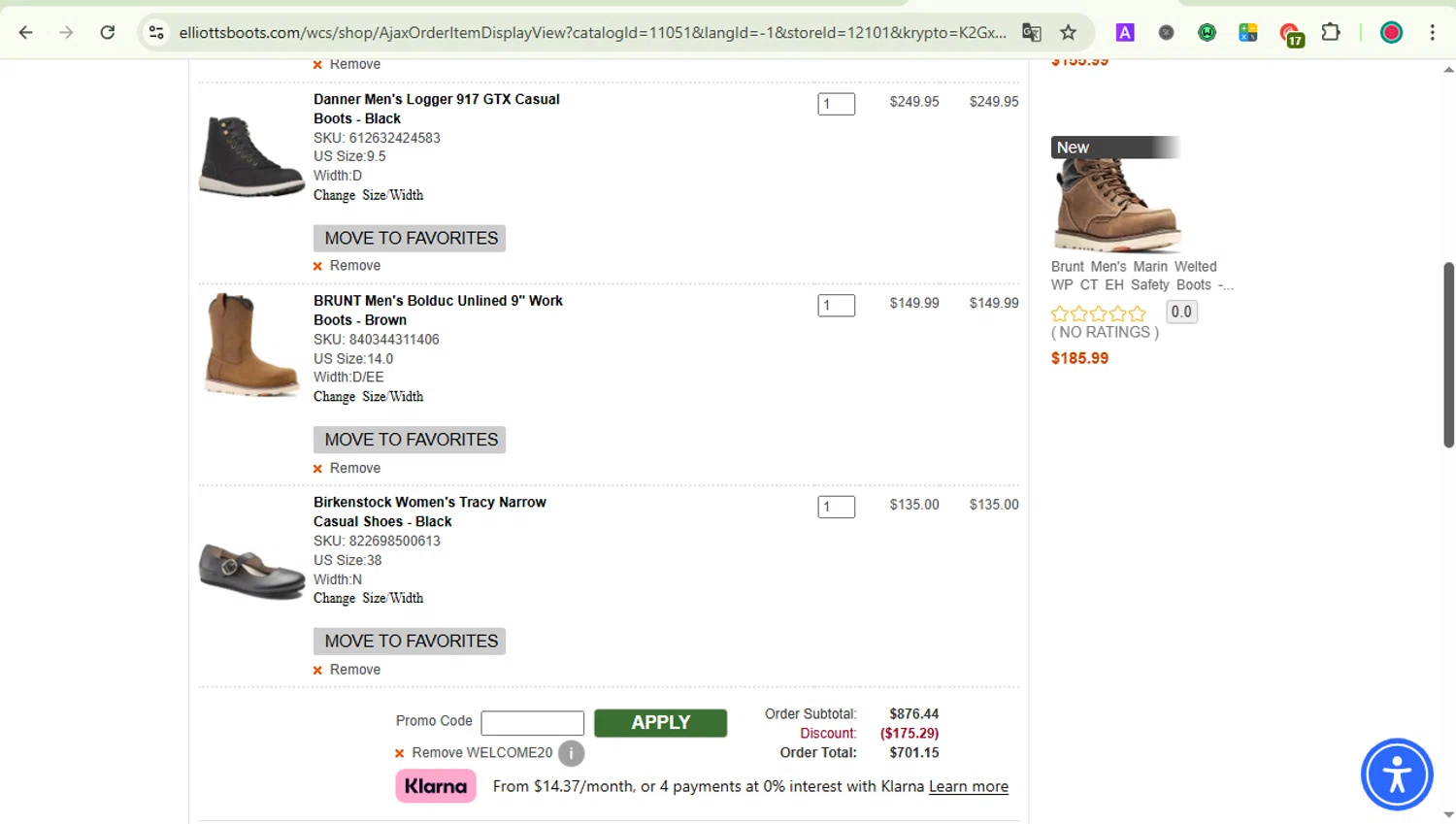Click Remove WELCOME20 text
Image resolution: width=1456 pixels, height=824 pixels.
pos(482,753)
